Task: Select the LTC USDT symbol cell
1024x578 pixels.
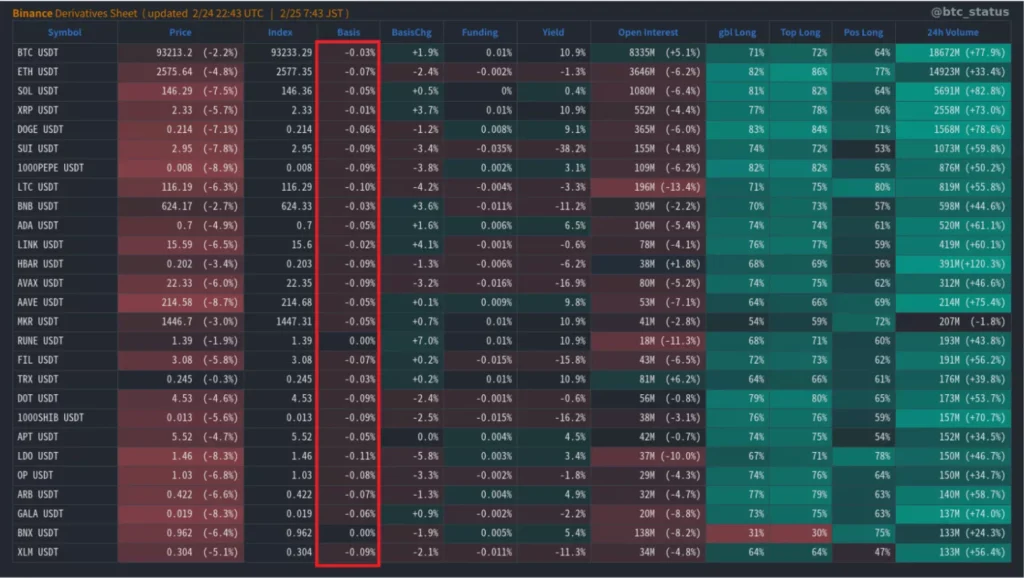Action: click(x=65, y=187)
